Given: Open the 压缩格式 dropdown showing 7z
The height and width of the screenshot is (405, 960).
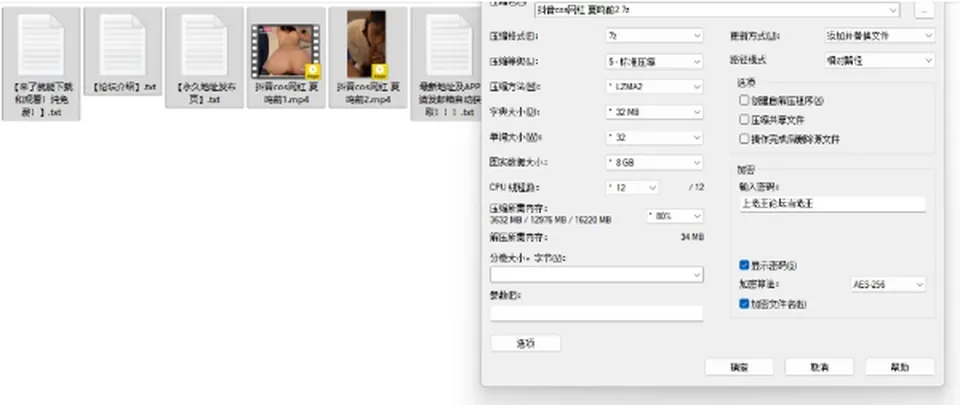Looking at the screenshot, I should point(654,36).
